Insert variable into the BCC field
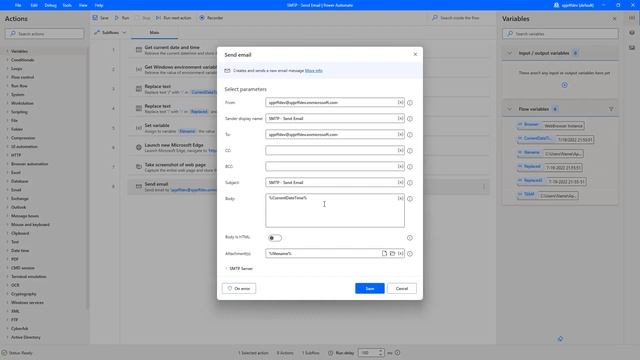640x360 pixels. pyautogui.click(x=400, y=166)
